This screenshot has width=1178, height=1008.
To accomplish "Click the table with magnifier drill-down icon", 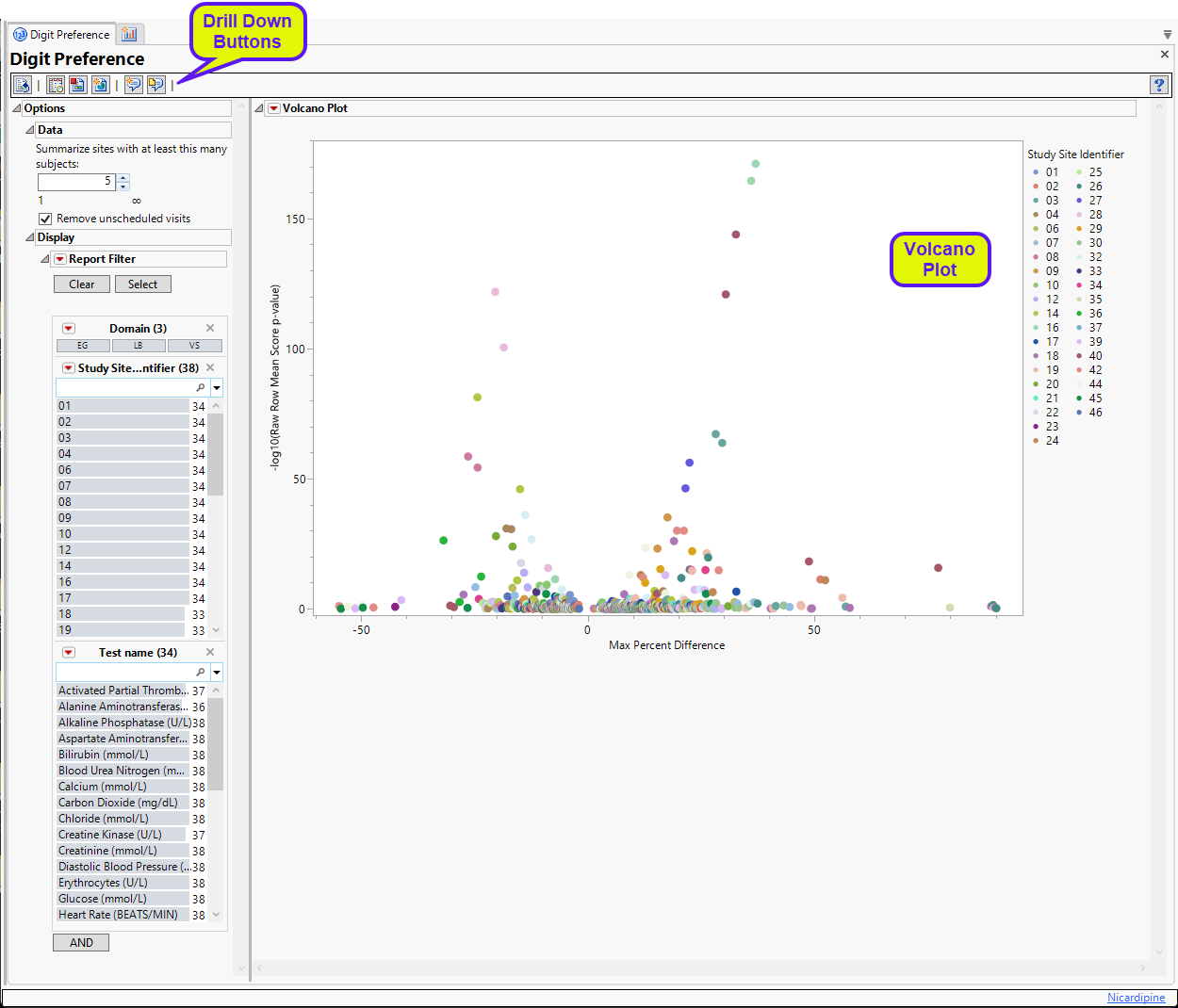I will click(x=56, y=85).
